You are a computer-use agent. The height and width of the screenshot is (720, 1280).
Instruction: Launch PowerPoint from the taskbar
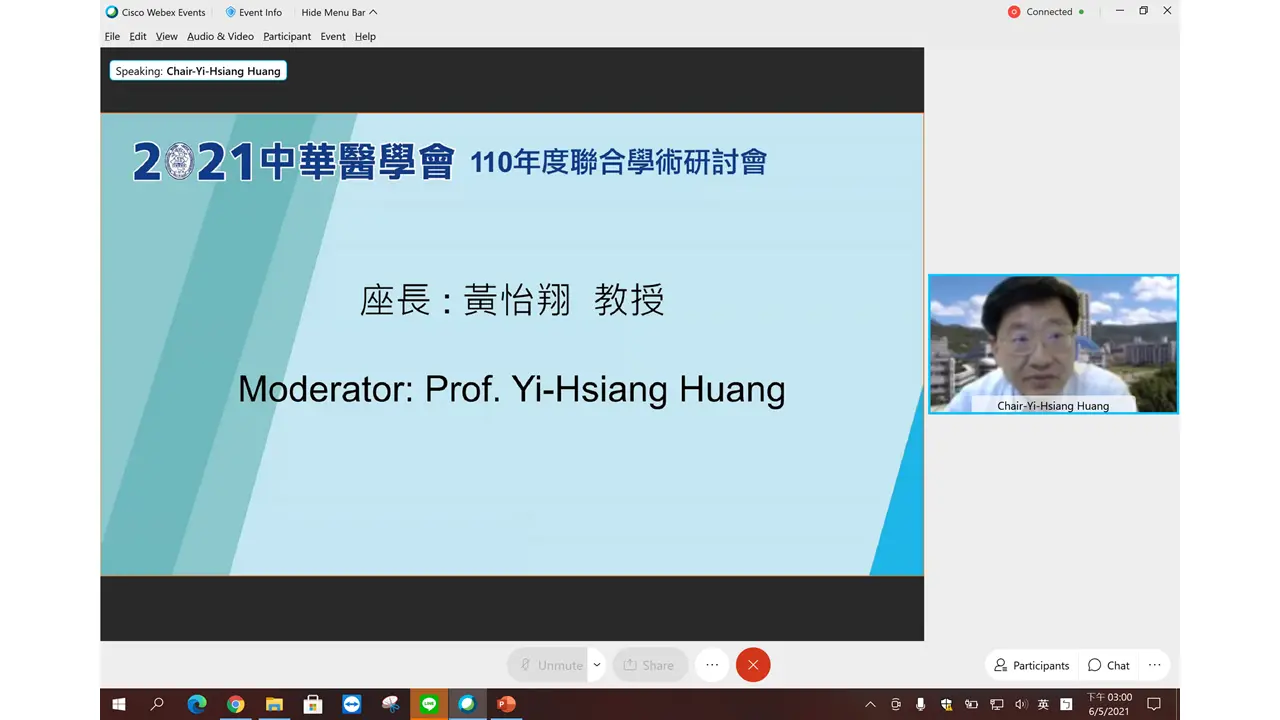pyautogui.click(x=505, y=704)
